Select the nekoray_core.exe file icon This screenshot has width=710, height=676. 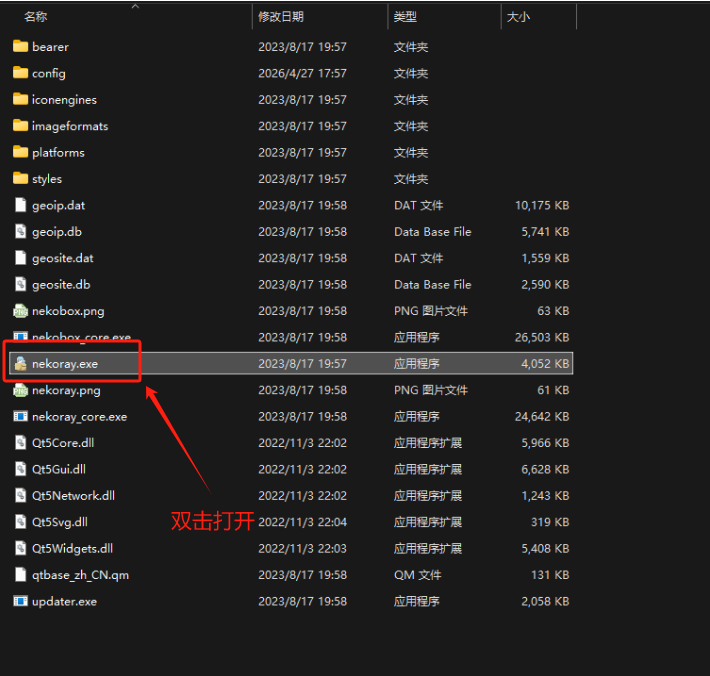pyautogui.click(x=20, y=416)
